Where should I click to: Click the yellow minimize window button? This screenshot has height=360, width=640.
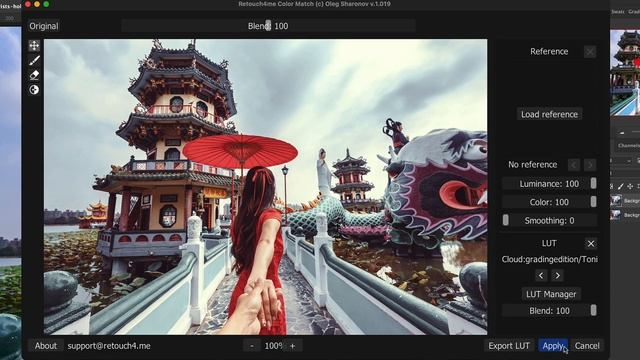(37, 4)
